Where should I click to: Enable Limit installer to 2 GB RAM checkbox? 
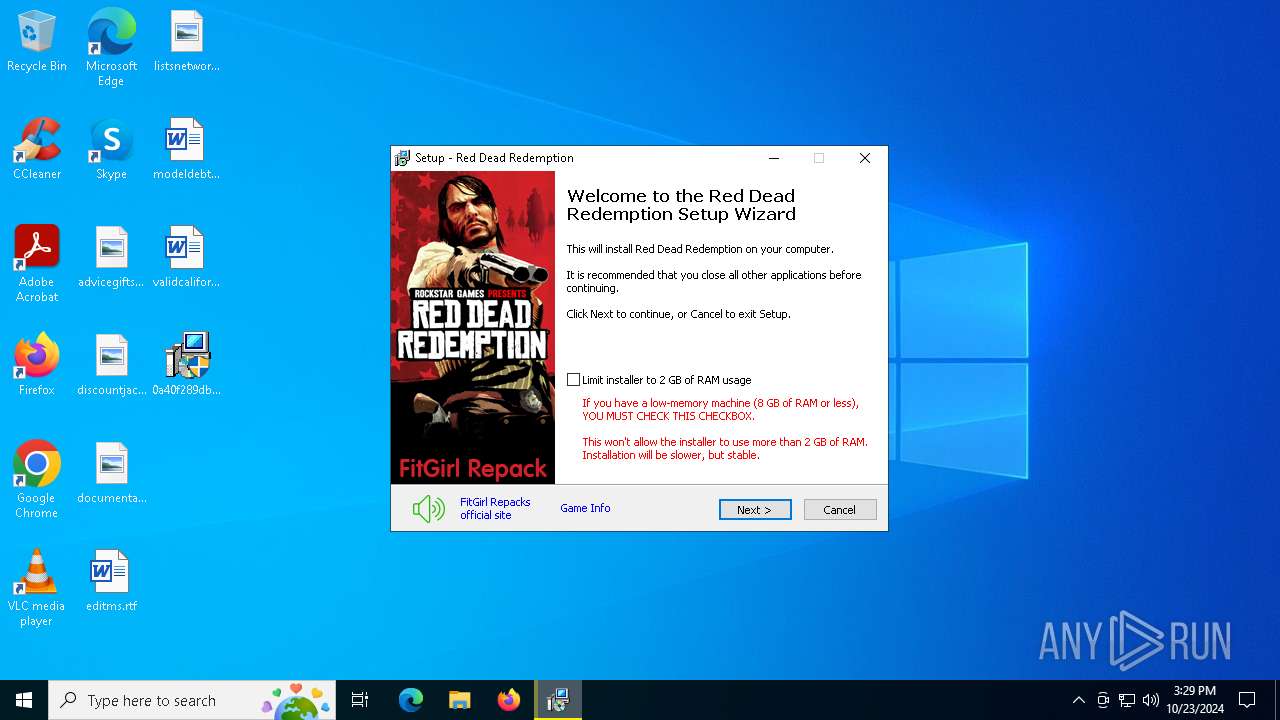click(573, 380)
